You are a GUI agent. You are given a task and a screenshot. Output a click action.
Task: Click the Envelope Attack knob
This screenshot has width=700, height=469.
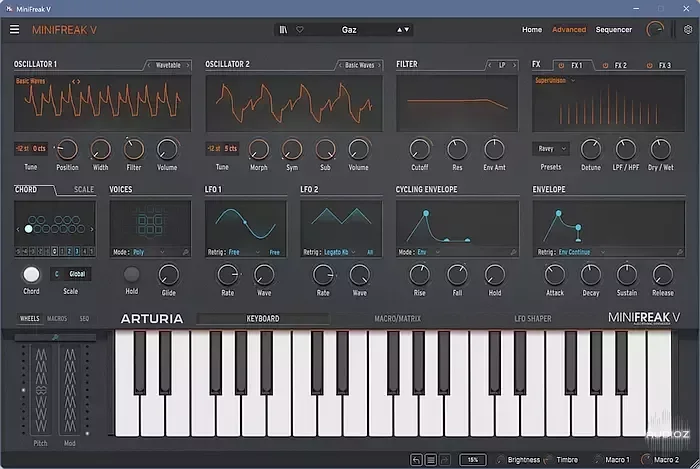click(555, 275)
